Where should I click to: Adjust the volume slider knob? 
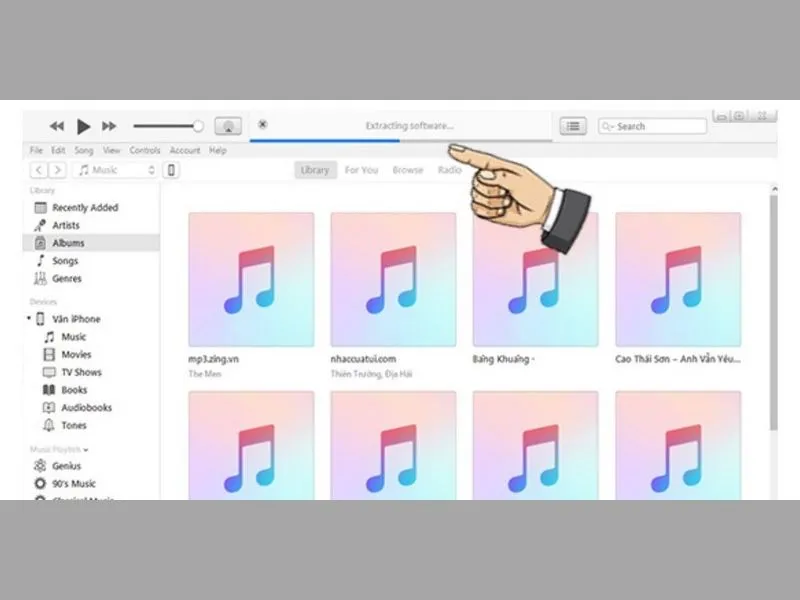(x=198, y=126)
